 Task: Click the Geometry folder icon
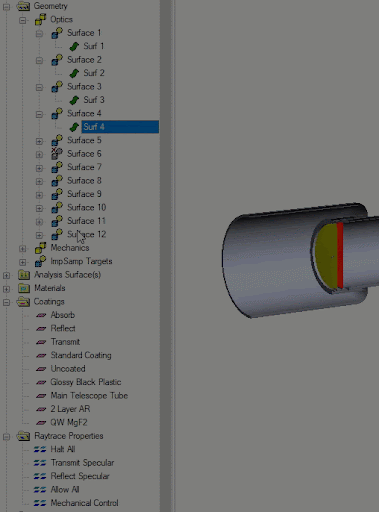coord(23,6)
